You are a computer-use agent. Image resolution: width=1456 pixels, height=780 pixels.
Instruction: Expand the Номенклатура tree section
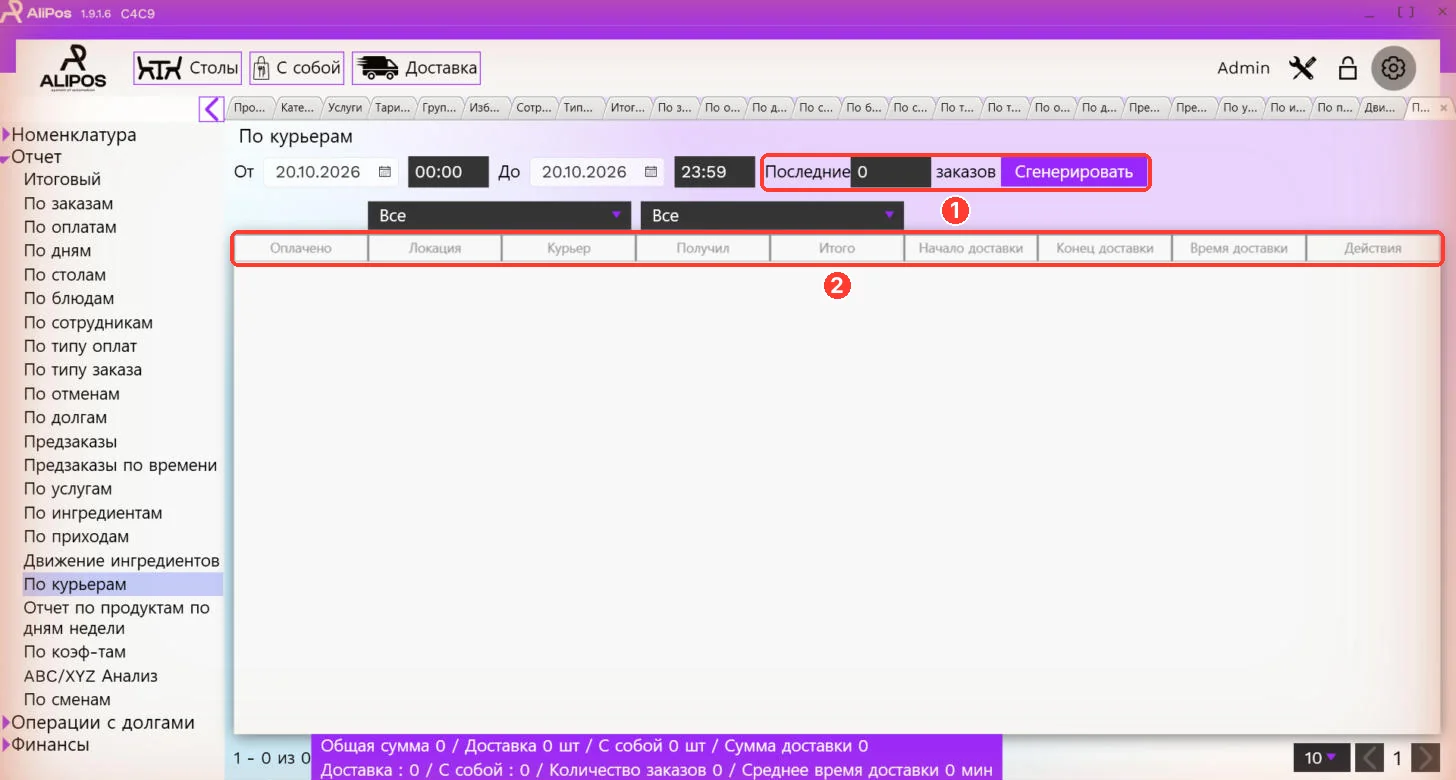tap(6, 135)
